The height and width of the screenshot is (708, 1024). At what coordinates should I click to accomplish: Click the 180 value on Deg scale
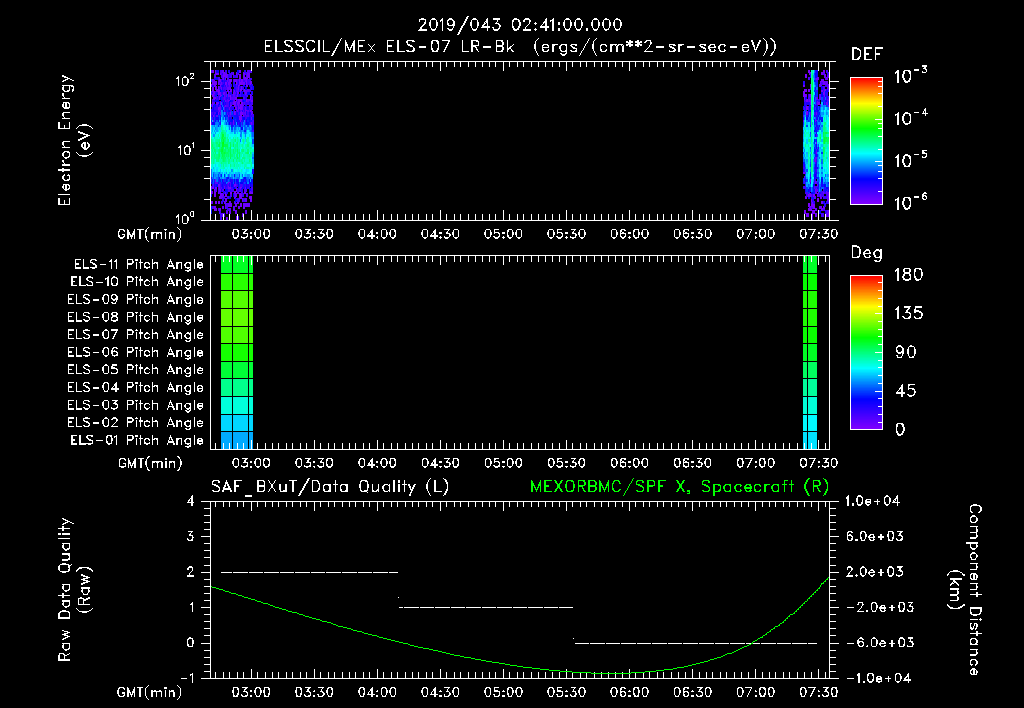tap(908, 275)
